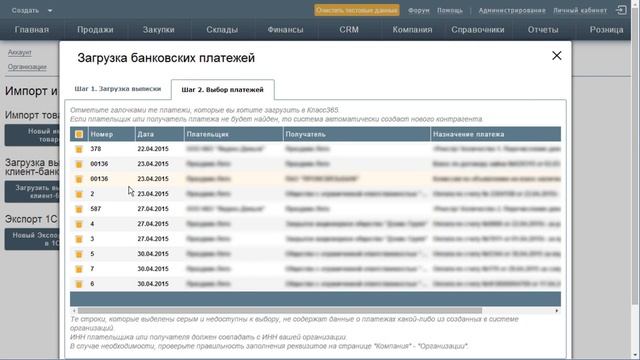Toggle checkbox for highlighted 00136 payment row
Image resolution: width=640 pixels, height=360 pixels.
click(79, 179)
